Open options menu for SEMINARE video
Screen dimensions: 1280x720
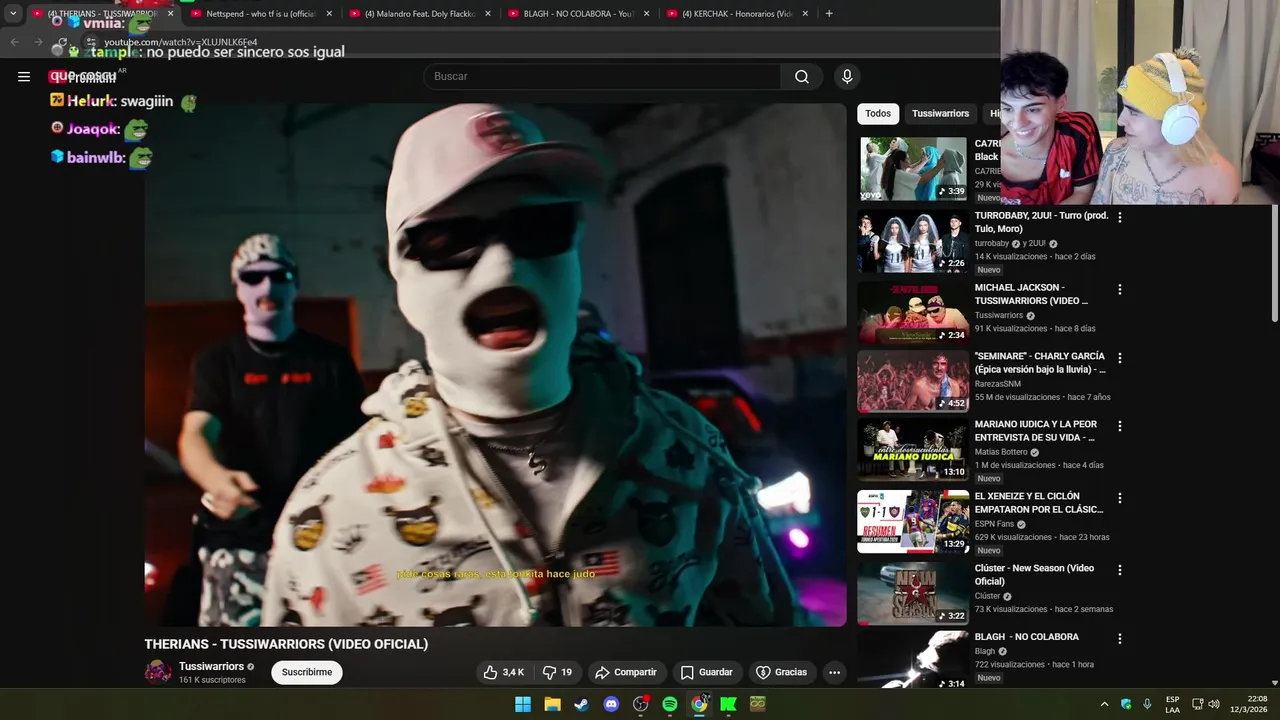[x=1119, y=358]
